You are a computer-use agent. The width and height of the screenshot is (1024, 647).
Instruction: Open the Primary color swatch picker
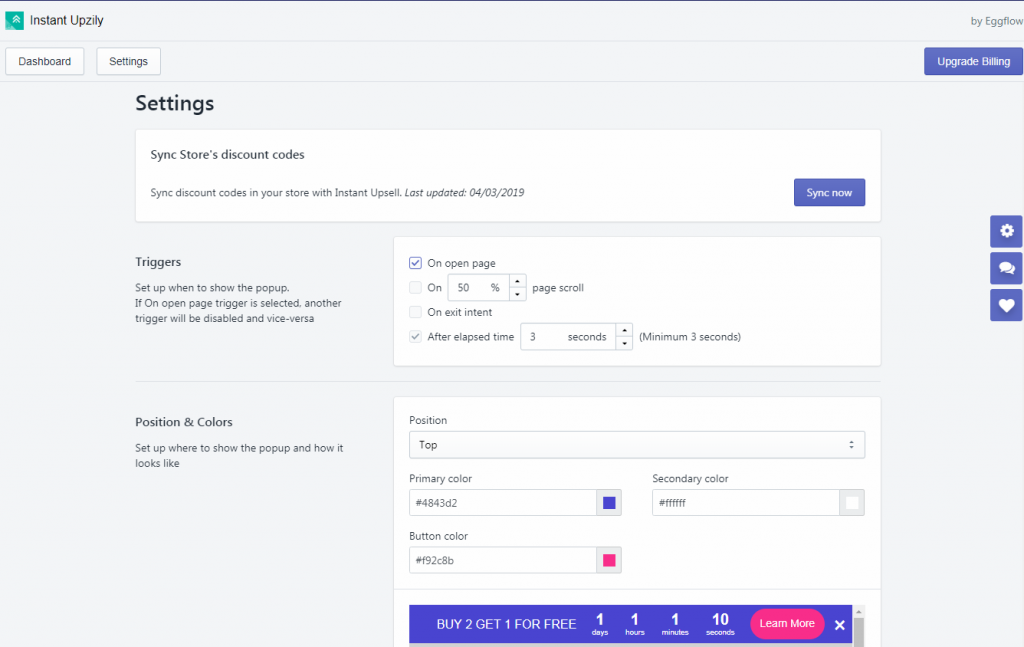point(609,503)
